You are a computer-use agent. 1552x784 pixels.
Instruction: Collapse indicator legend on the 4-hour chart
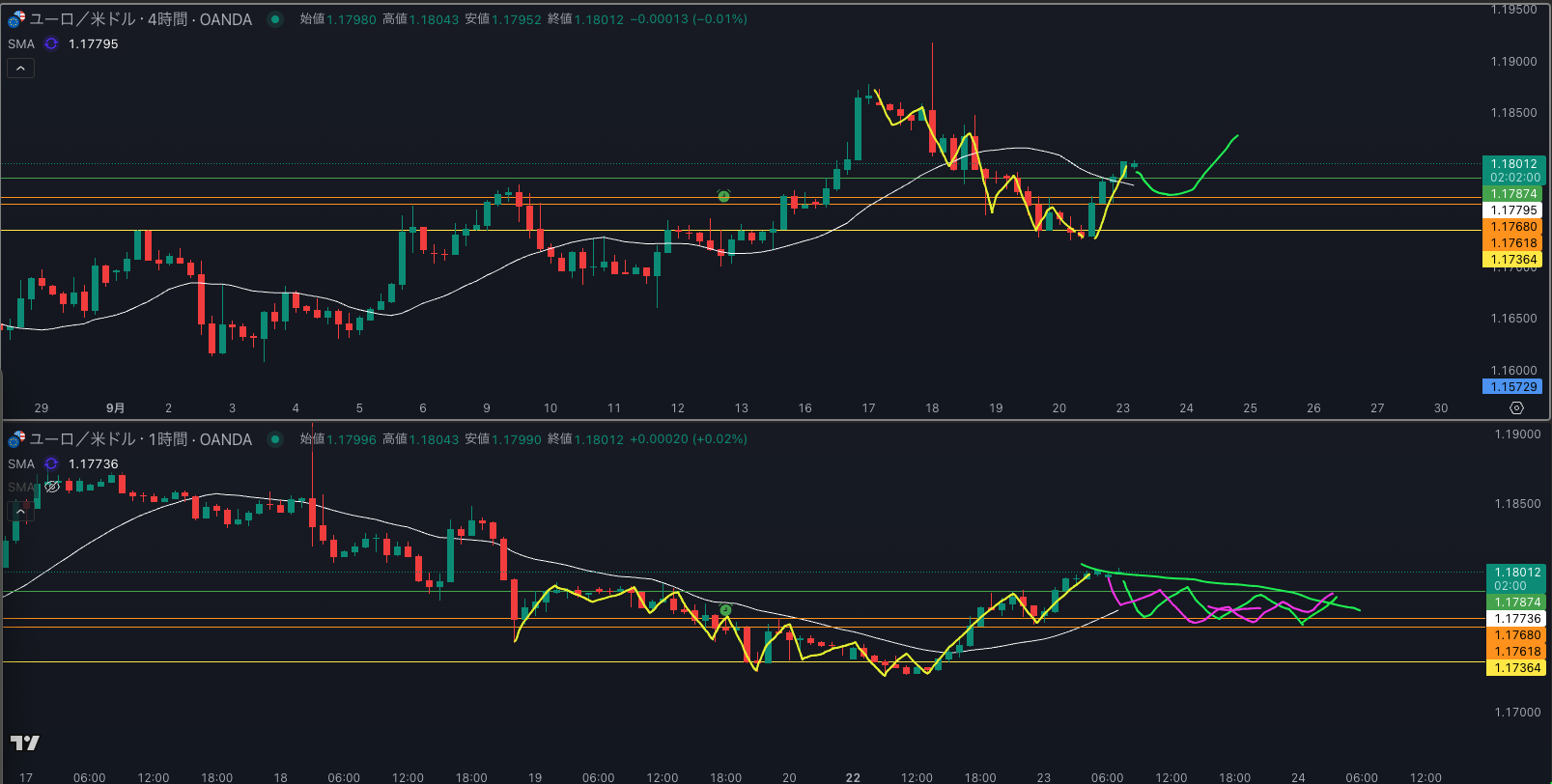(x=20, y=69)
